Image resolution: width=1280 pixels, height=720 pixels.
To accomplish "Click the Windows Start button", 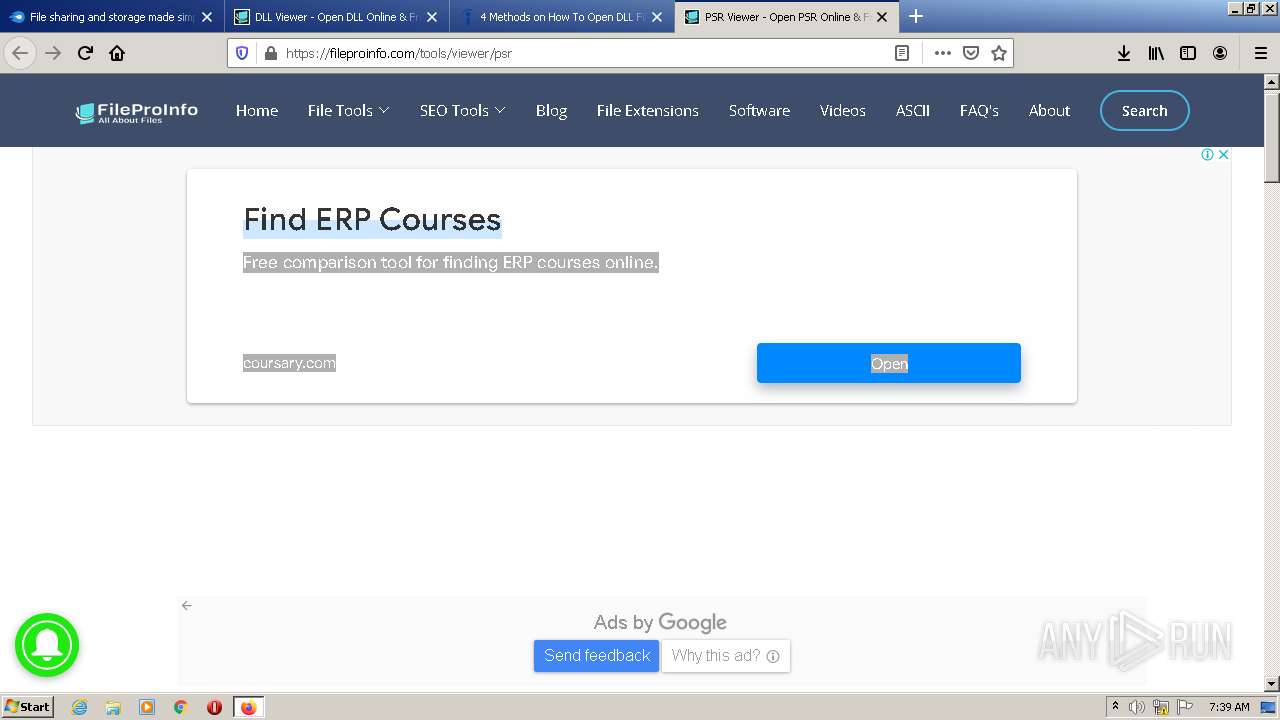I will [x=27, y=707].
